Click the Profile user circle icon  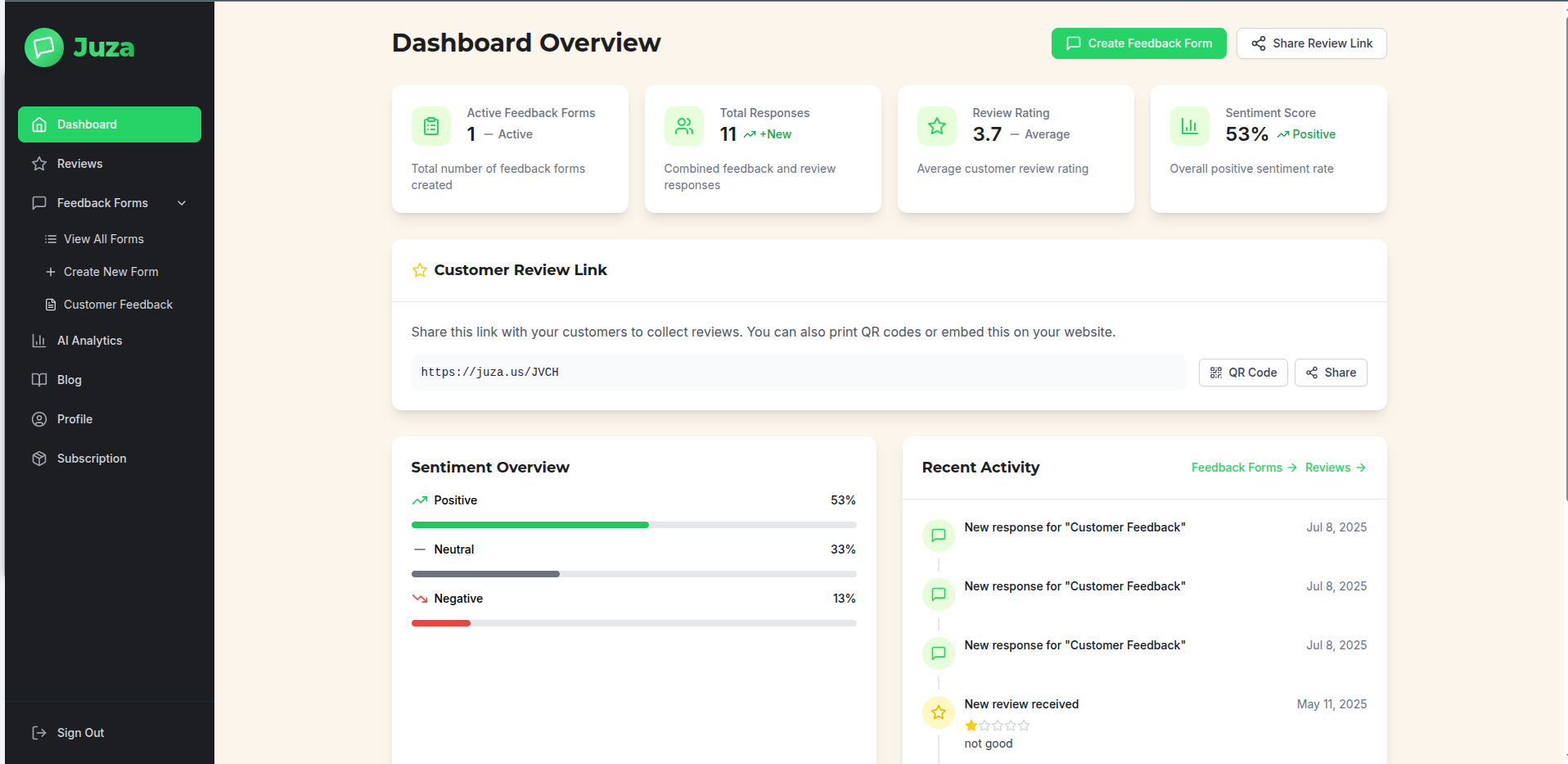[39, 419]
